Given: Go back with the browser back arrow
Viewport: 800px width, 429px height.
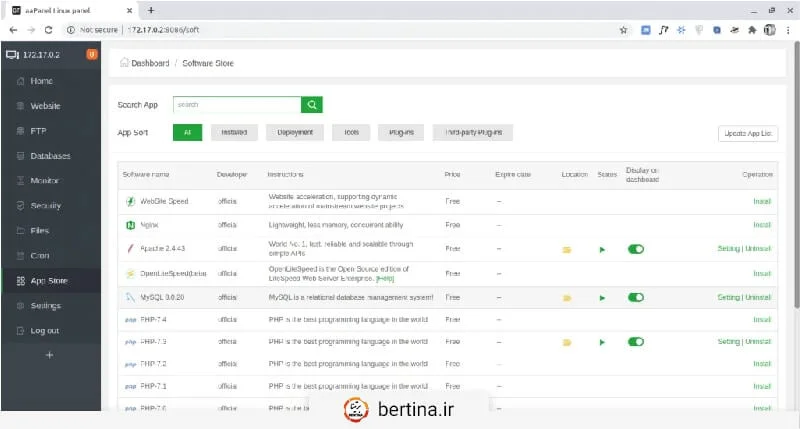Looking at the screenshot, I should 13,30.
